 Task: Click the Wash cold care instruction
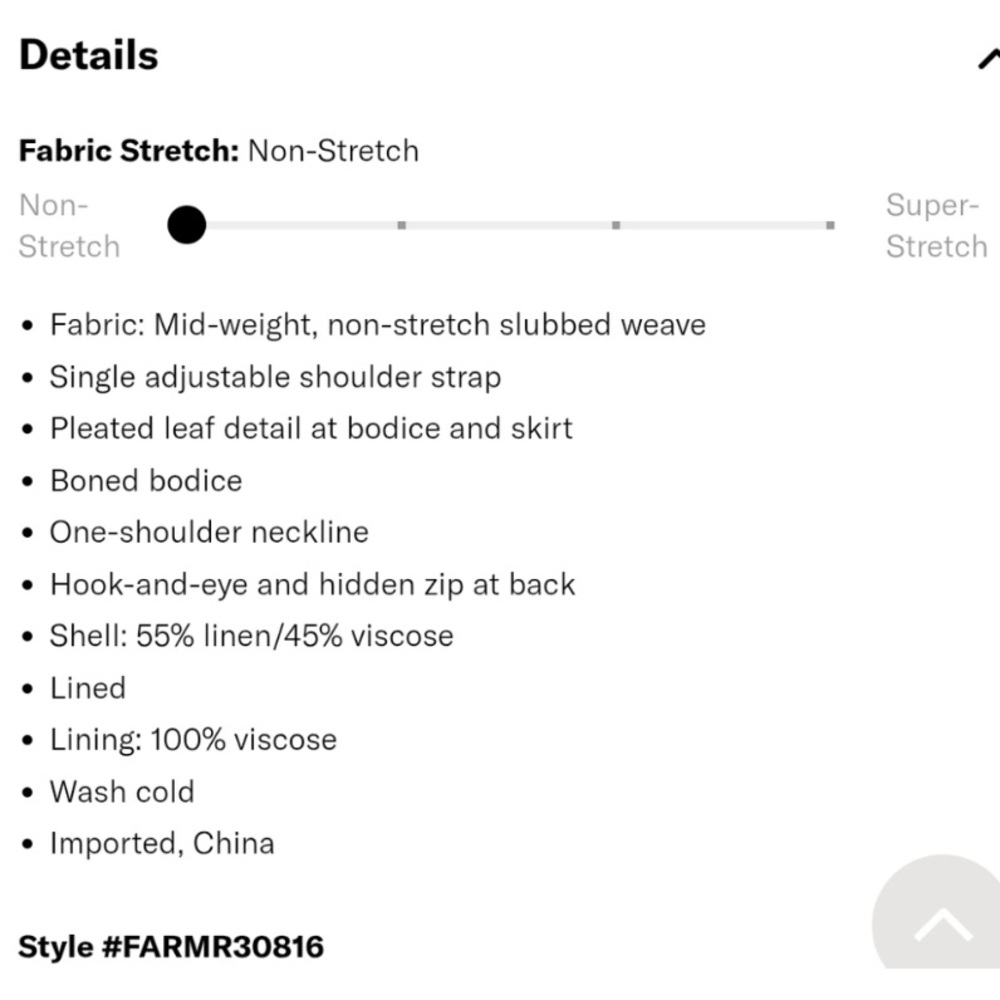pyautogui.click(x=122, y=792)
